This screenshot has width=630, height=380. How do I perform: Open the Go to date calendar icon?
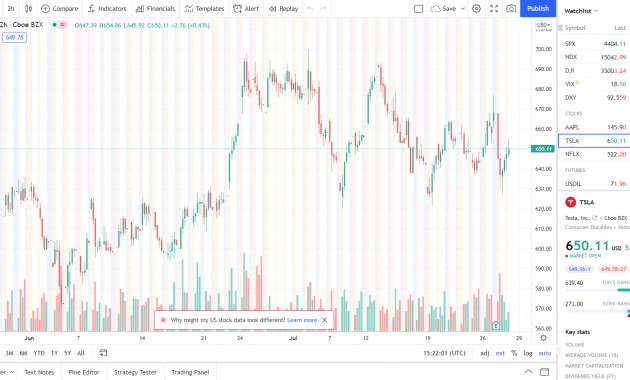103,353
